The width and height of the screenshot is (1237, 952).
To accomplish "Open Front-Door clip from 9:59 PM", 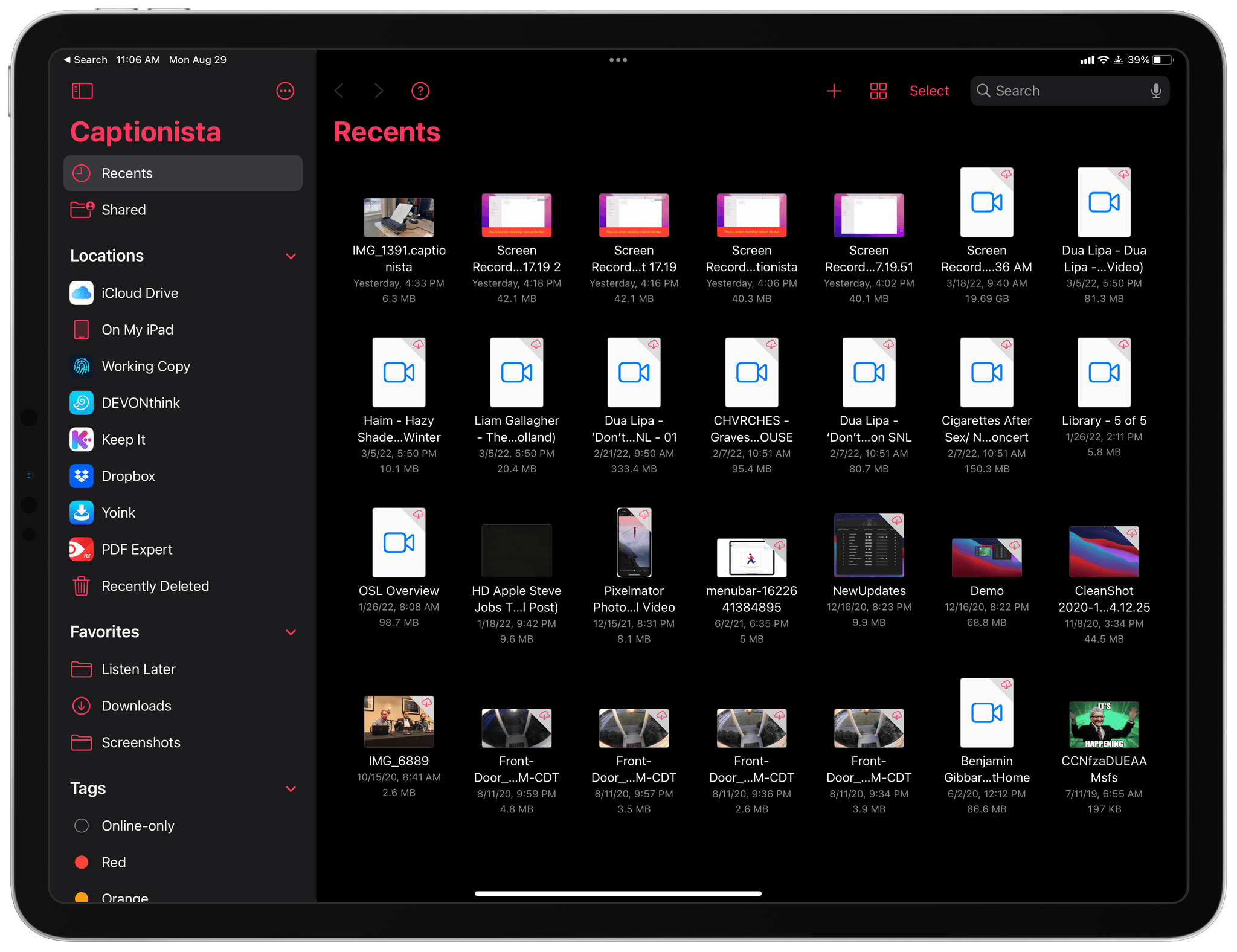I will pyautogui.click(x=516, y=762).
